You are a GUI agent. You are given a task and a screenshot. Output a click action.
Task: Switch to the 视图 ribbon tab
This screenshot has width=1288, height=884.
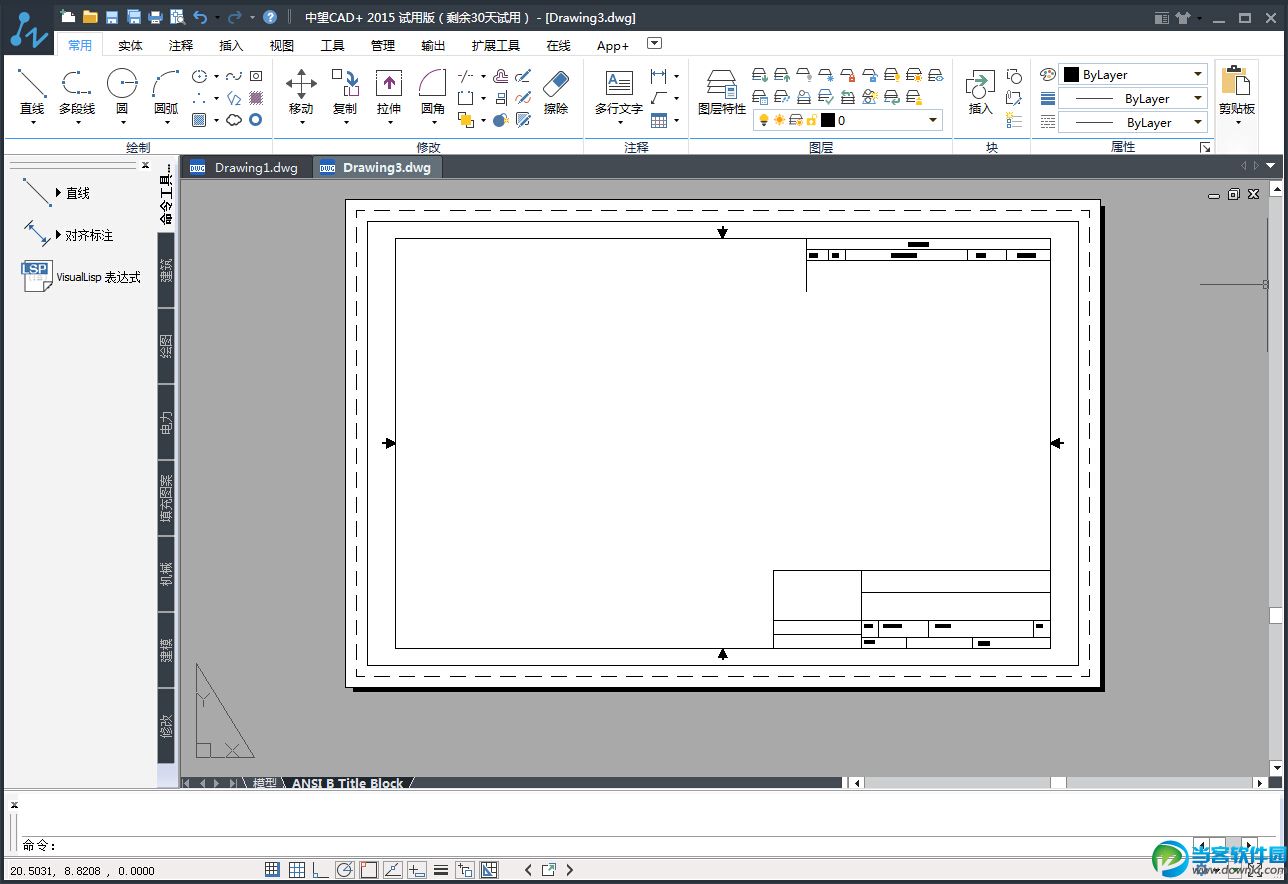point(282,45)
